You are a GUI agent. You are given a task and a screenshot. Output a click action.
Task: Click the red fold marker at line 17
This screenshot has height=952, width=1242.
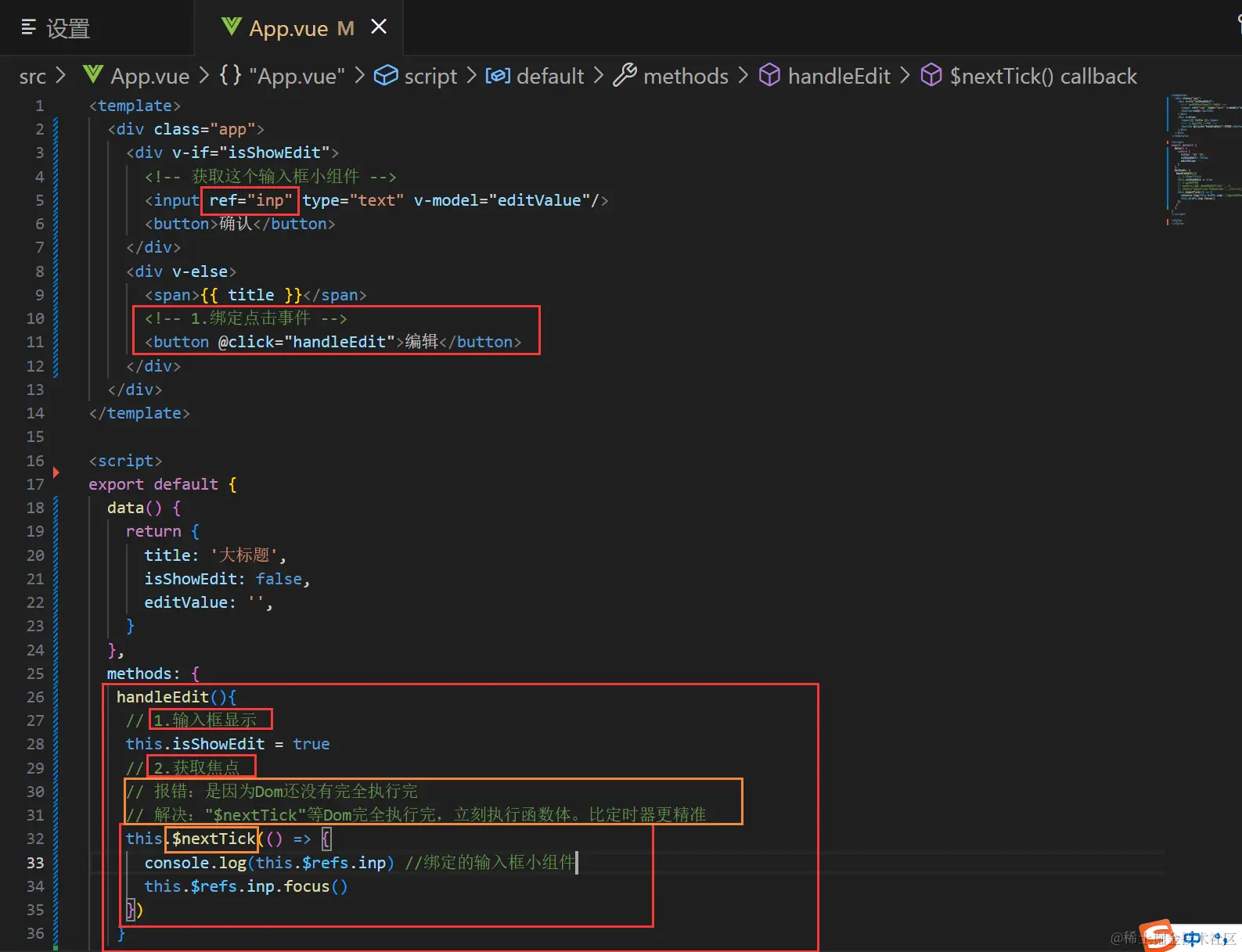[x=56, y=472]
